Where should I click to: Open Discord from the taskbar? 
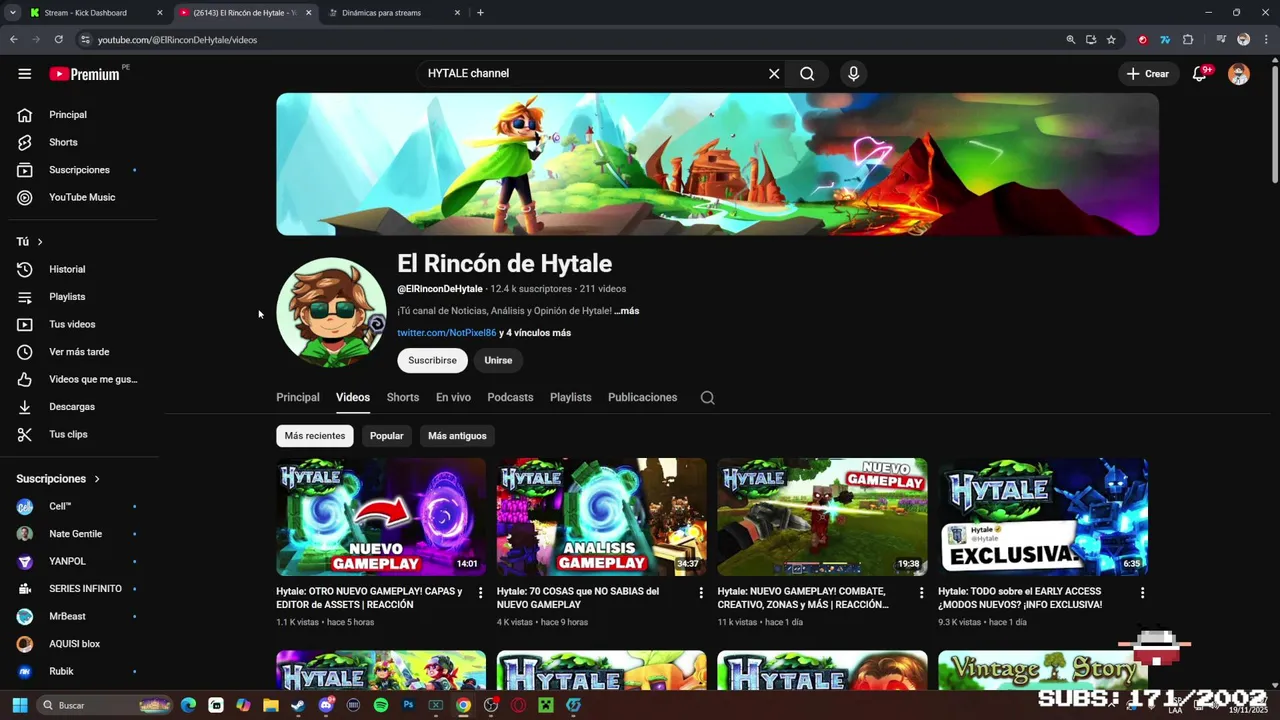pyautogui.click(x=326, y=705)
